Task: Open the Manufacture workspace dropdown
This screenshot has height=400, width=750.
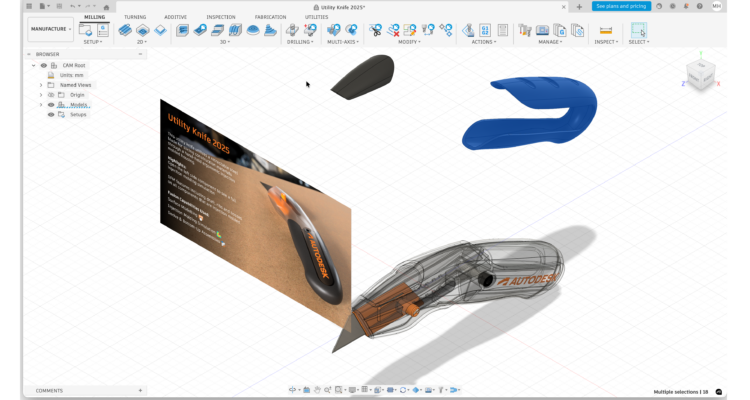Action: pos(51,29)
